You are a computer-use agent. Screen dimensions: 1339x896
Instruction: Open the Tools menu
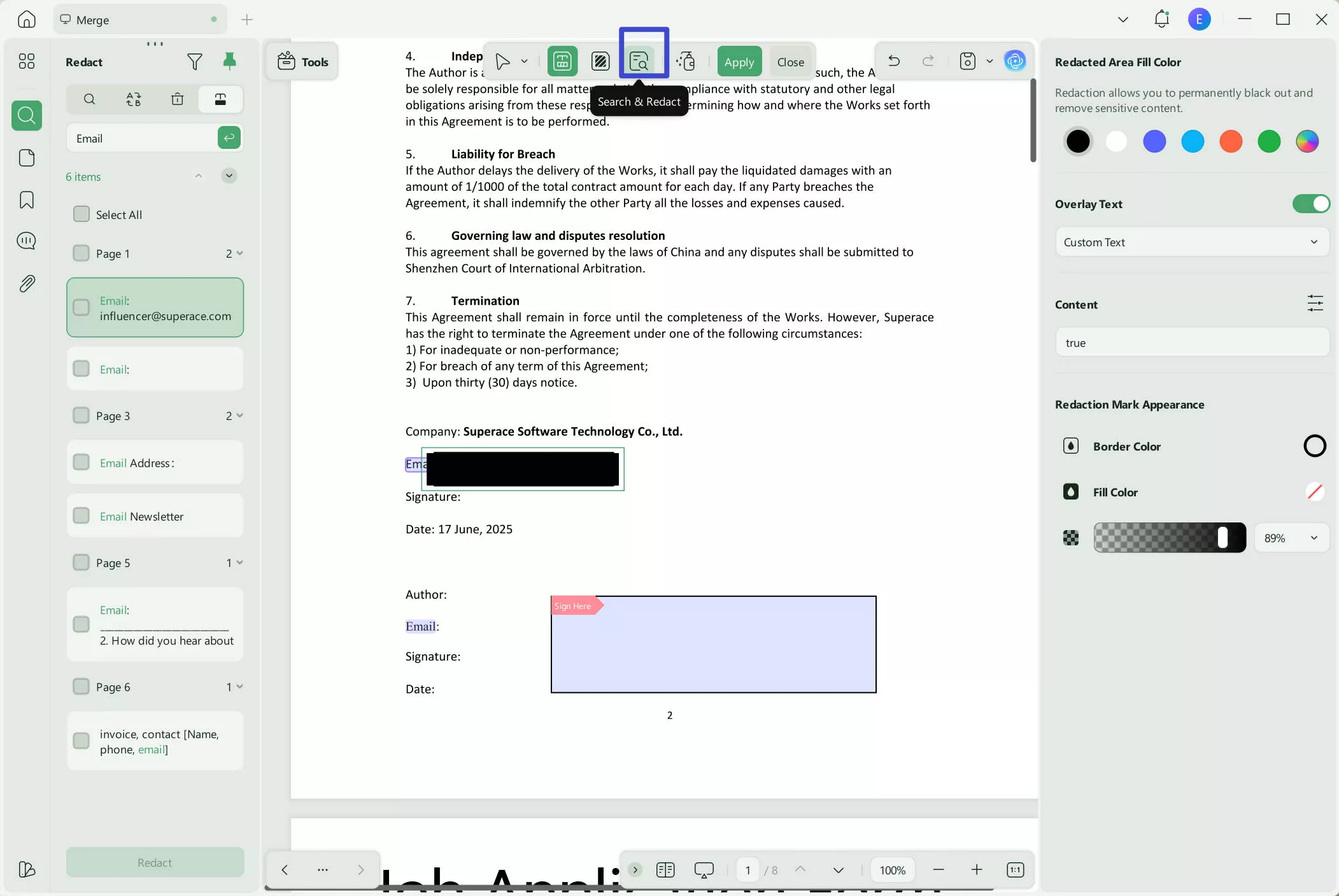point(304,61)
